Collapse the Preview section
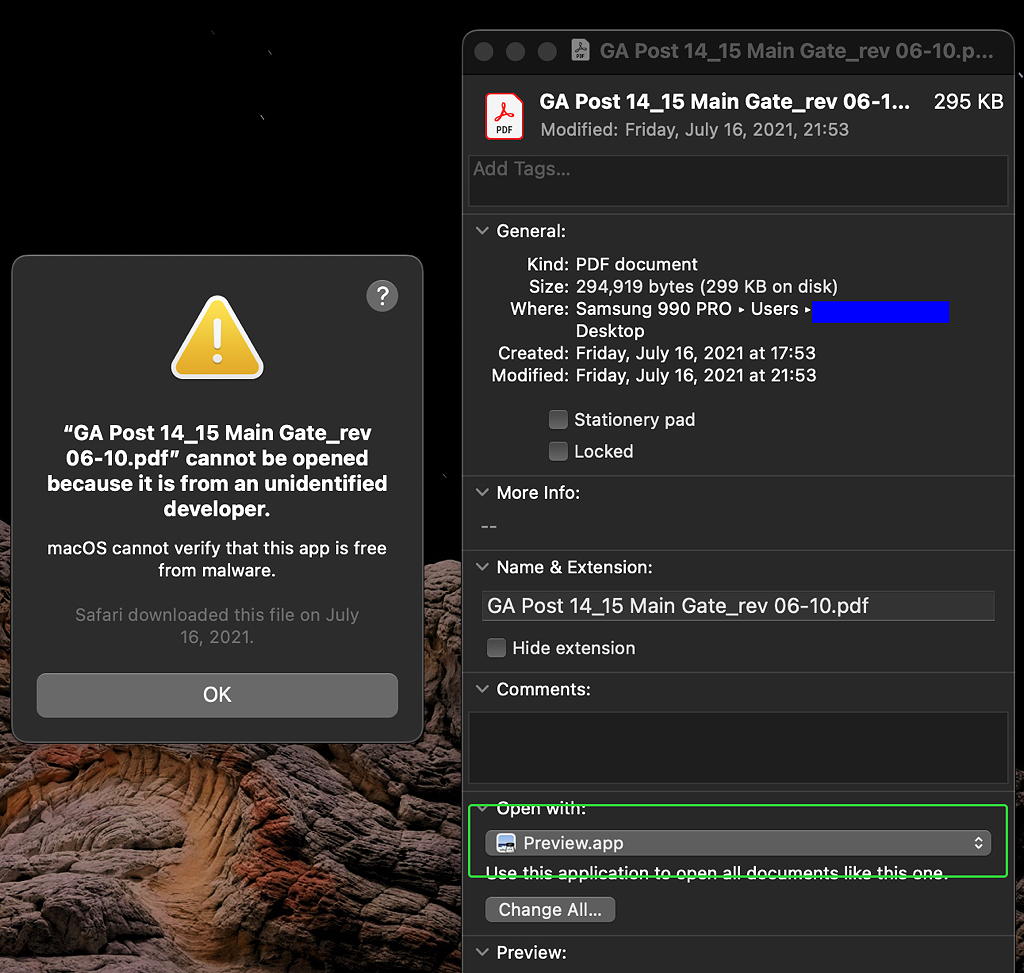The width and height of the screenshot is (1024, 973). [x=482, y=952]
